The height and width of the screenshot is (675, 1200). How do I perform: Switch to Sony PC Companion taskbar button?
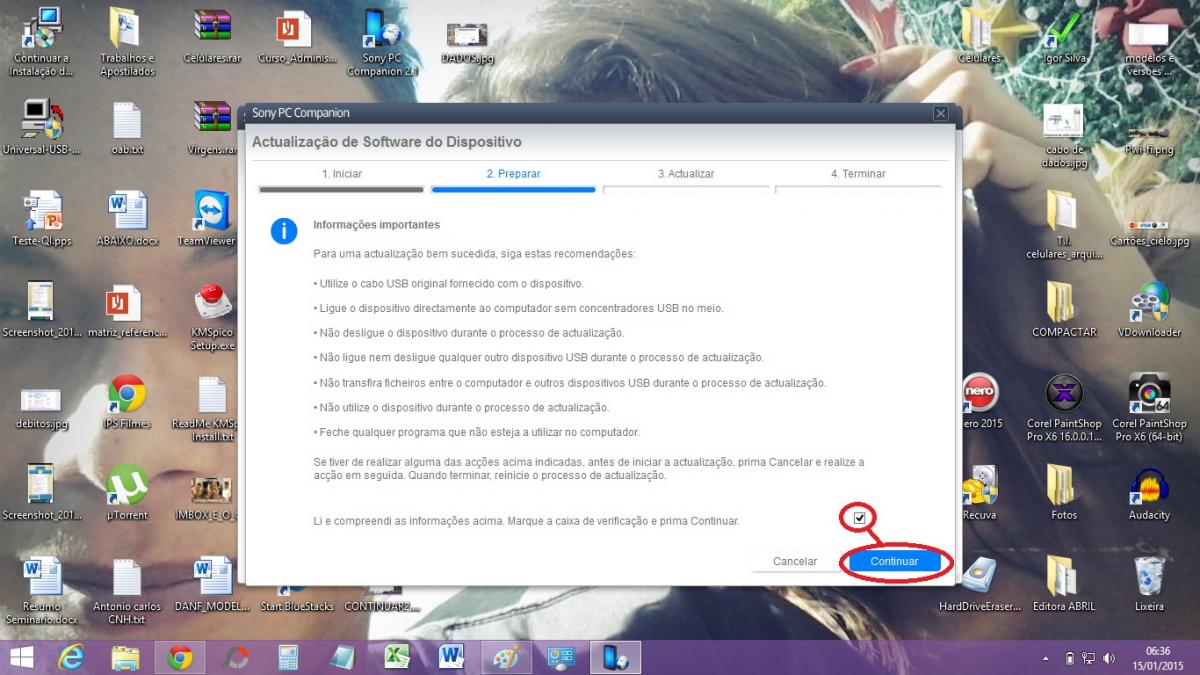(x=615, y=657)
